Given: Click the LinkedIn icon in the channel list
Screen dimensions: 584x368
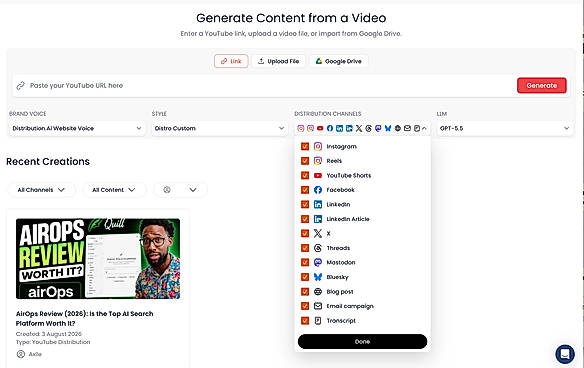Looking at the screenshot, I should [x=318, y=204].
